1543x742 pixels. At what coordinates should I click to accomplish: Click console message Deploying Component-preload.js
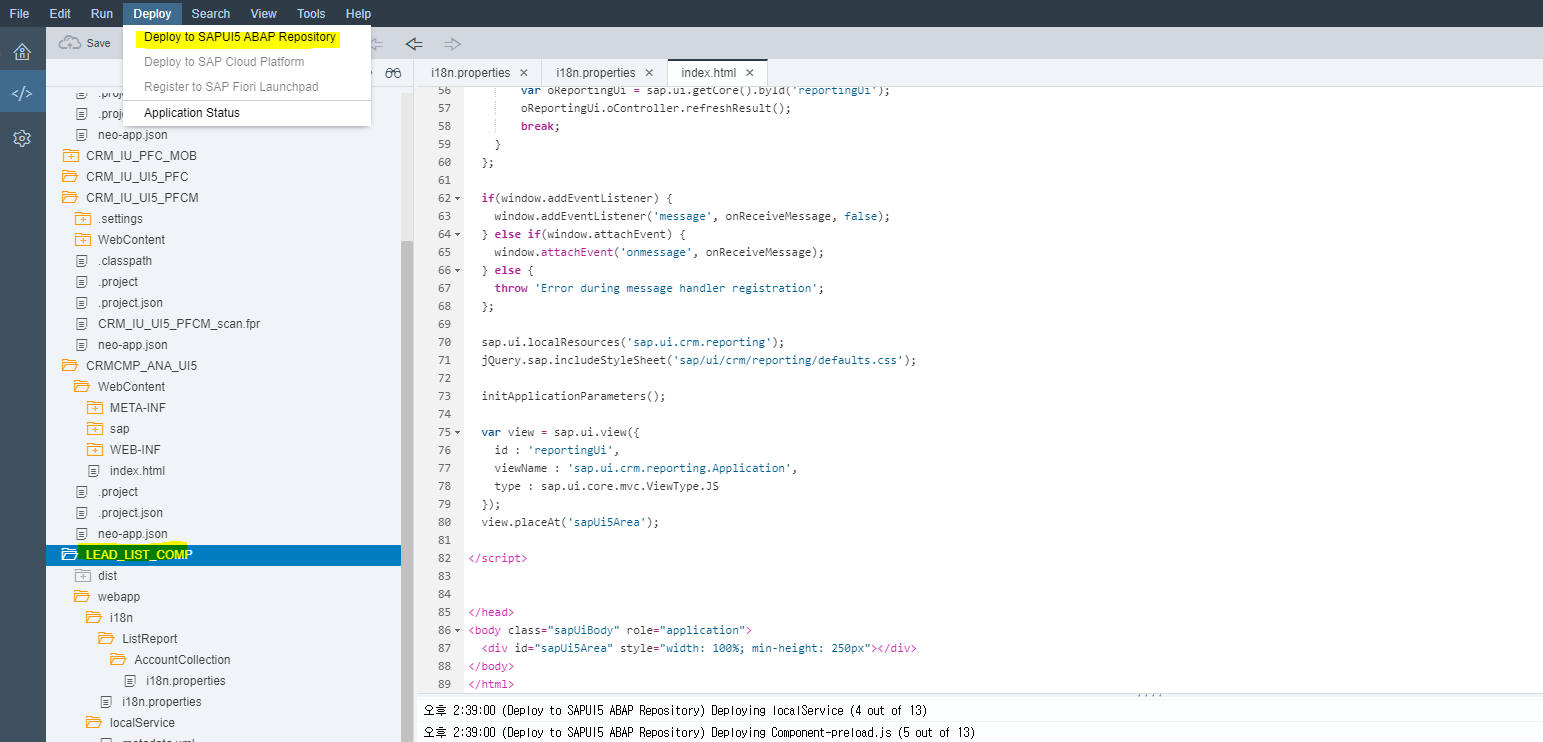click(x=698, y=733)
